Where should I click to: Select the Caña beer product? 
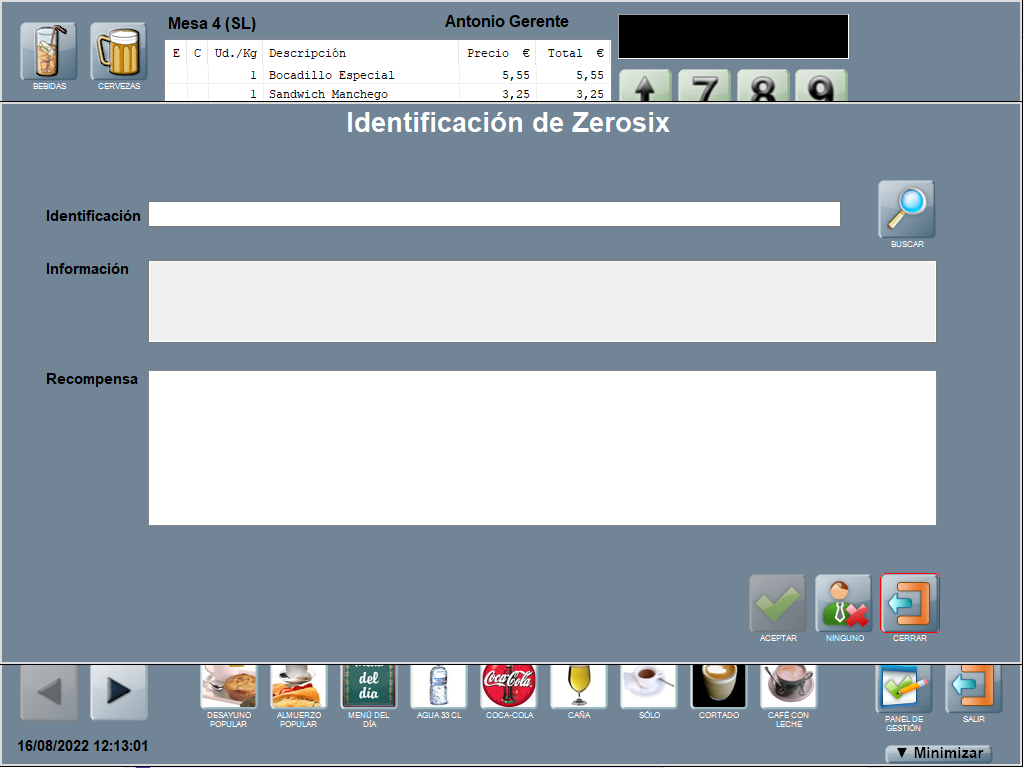pos(578,687)
